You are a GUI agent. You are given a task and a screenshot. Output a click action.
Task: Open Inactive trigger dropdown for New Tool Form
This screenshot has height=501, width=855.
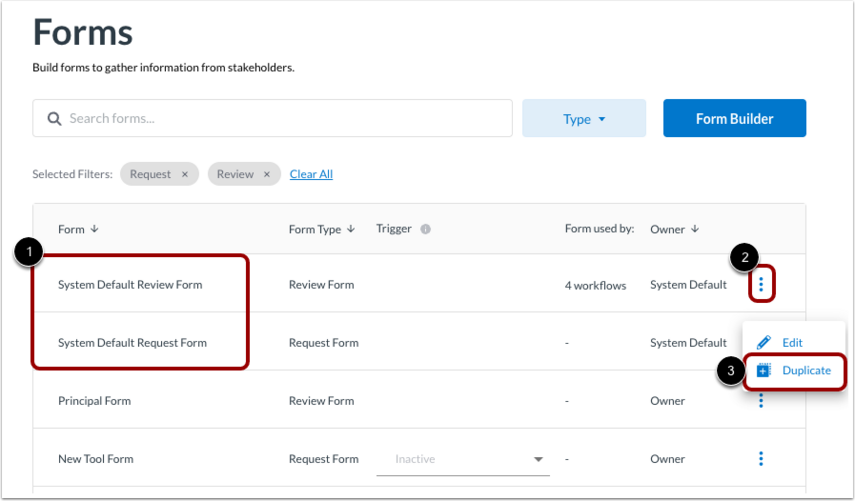pos(462,459)
